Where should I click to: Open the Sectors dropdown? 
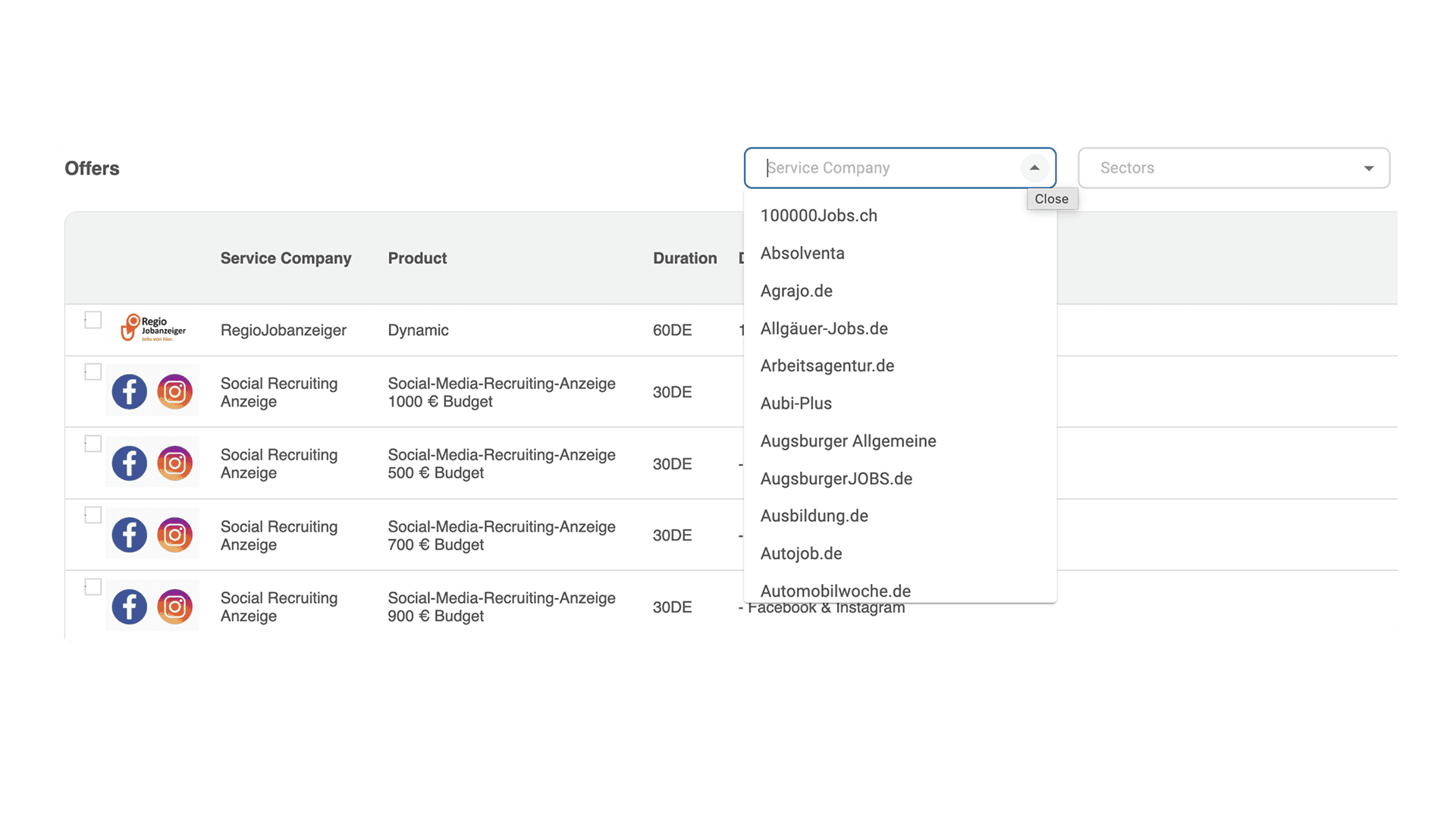click(x=1234, y=168)
